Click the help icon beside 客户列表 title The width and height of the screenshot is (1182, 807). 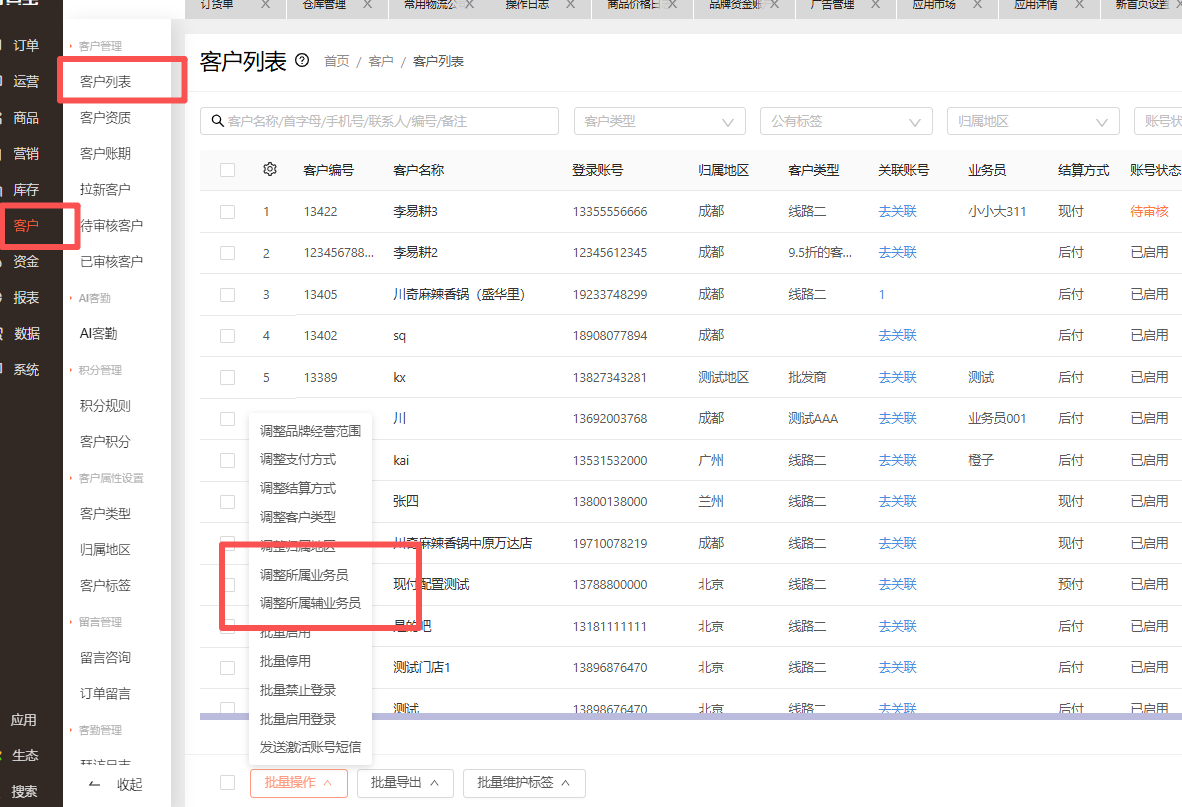(x=302, y=60)
